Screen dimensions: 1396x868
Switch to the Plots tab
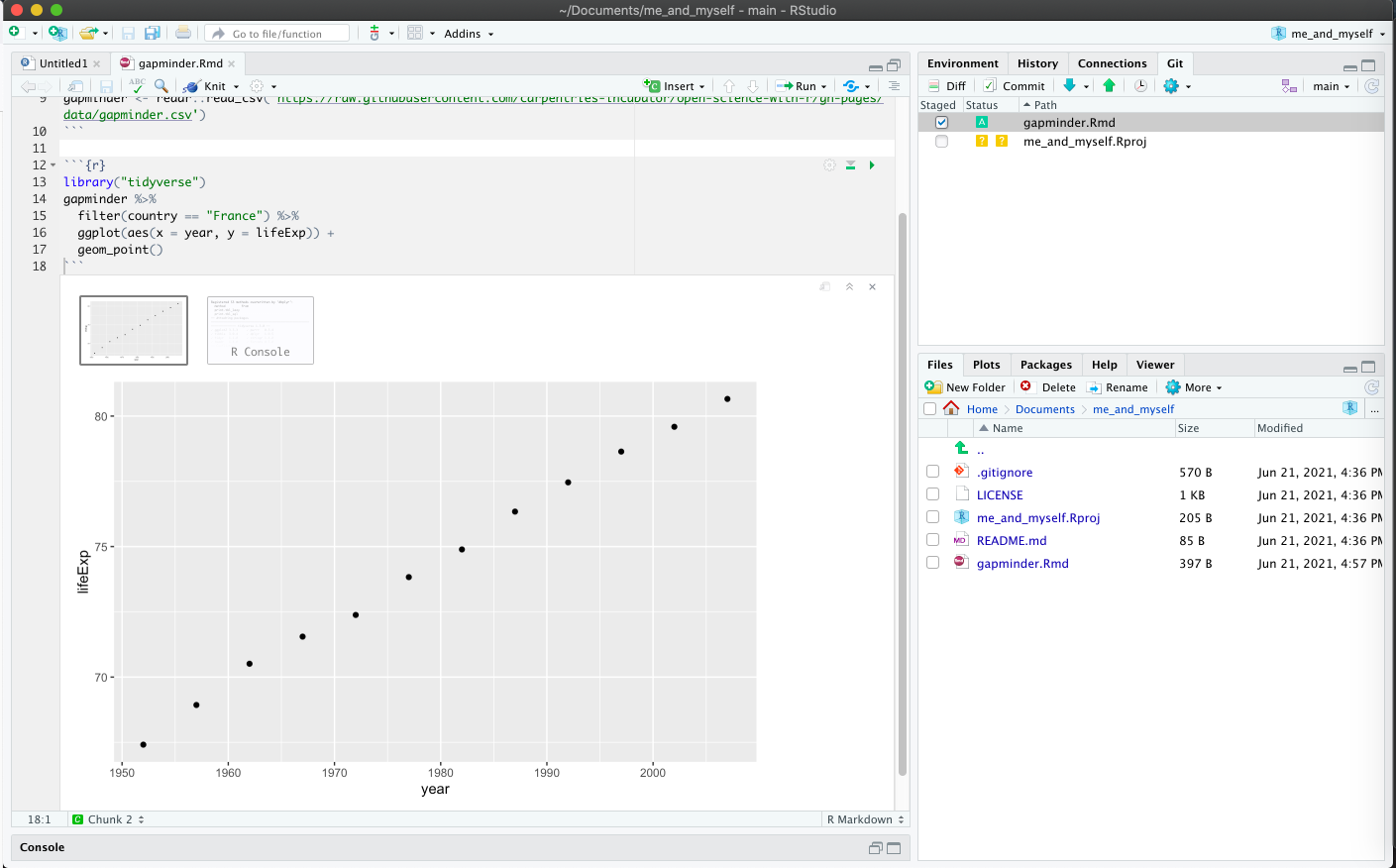(986, 365)
